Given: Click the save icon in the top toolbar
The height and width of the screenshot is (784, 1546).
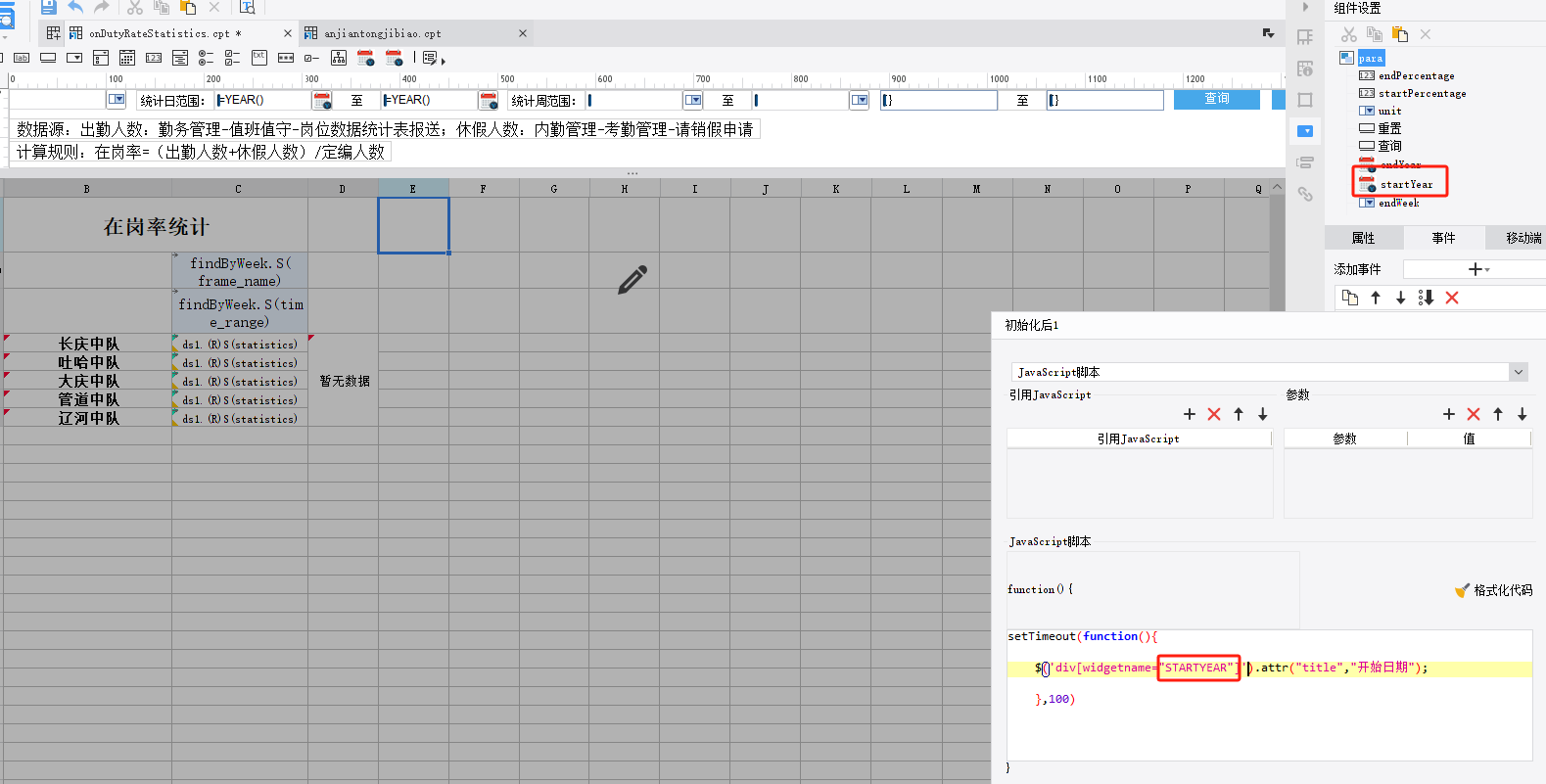Looking at the screenshot, I should coord(49,7).
